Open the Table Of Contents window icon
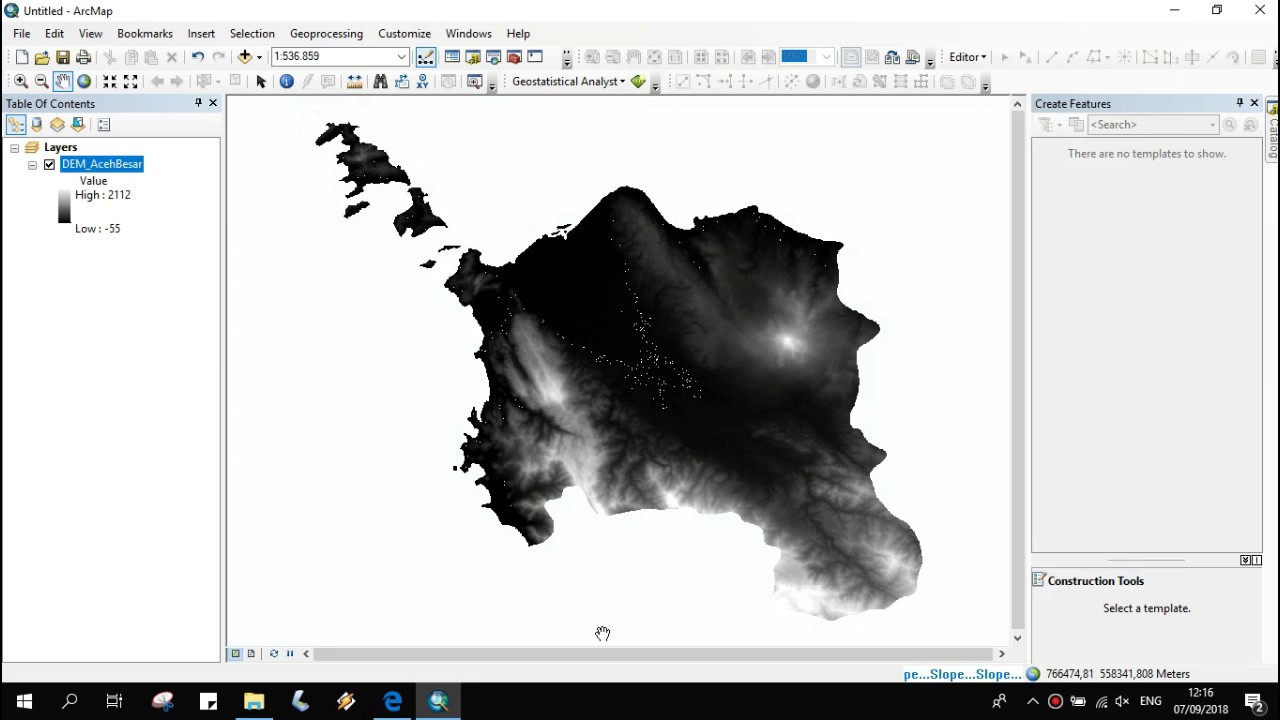1280x720 pixels. 452,57
